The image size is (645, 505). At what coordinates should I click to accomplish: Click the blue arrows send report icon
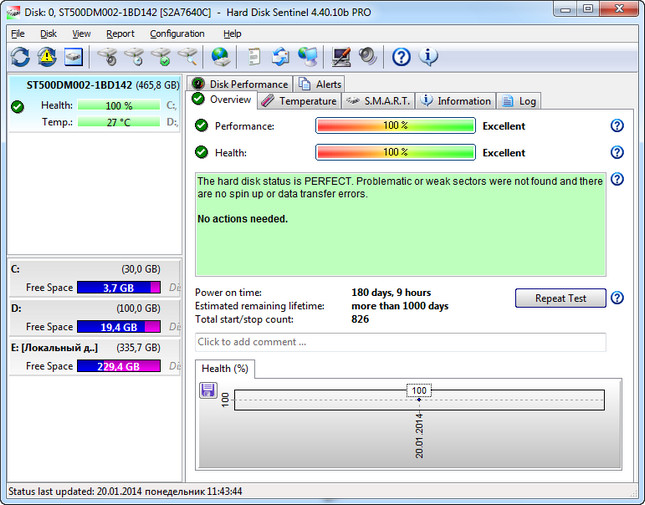[x=281, y=56]
